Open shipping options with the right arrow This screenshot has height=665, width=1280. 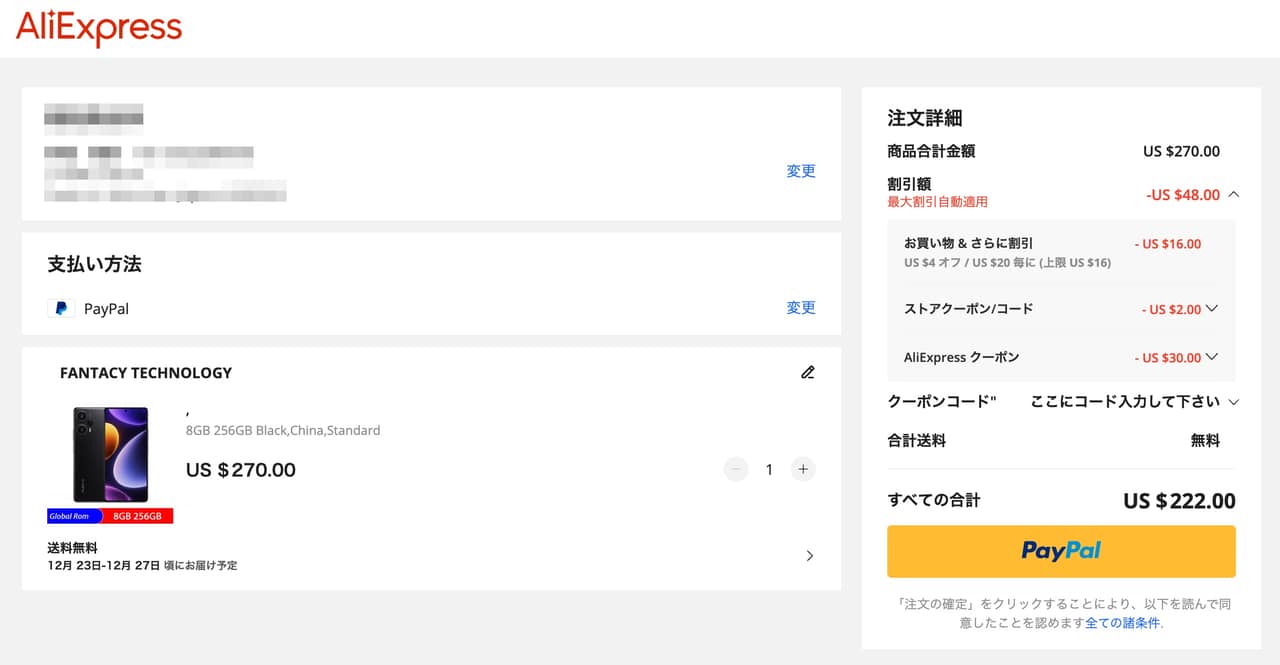(809, 556)
